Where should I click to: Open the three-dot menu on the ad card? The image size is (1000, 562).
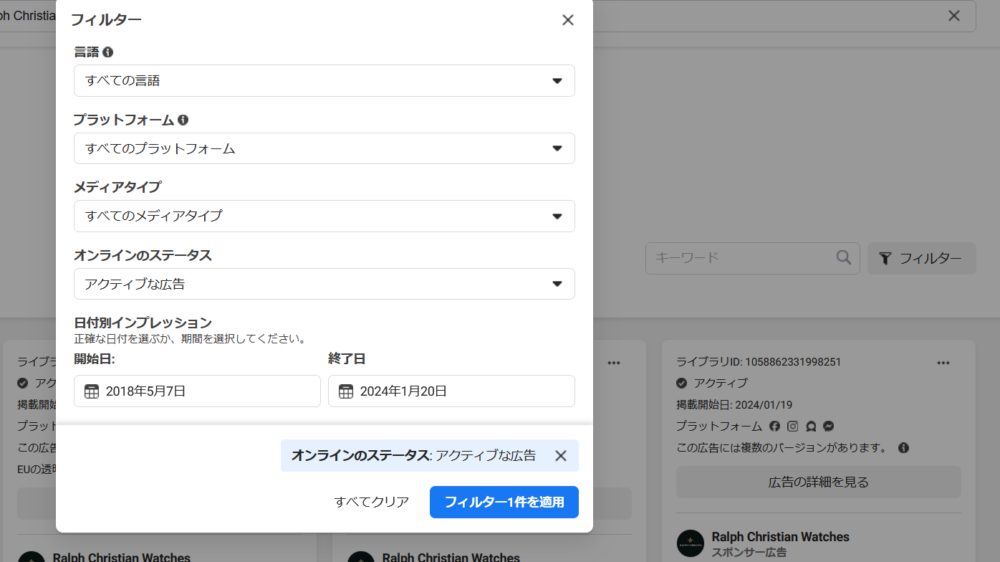click(x=943, y=362)
